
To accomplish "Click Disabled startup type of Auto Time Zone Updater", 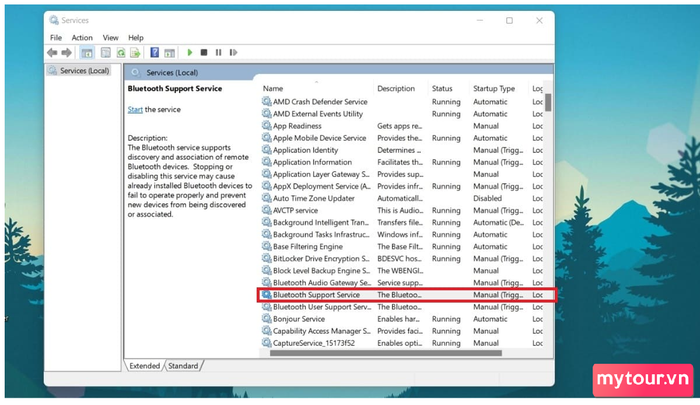I will [x=487, y=198].
